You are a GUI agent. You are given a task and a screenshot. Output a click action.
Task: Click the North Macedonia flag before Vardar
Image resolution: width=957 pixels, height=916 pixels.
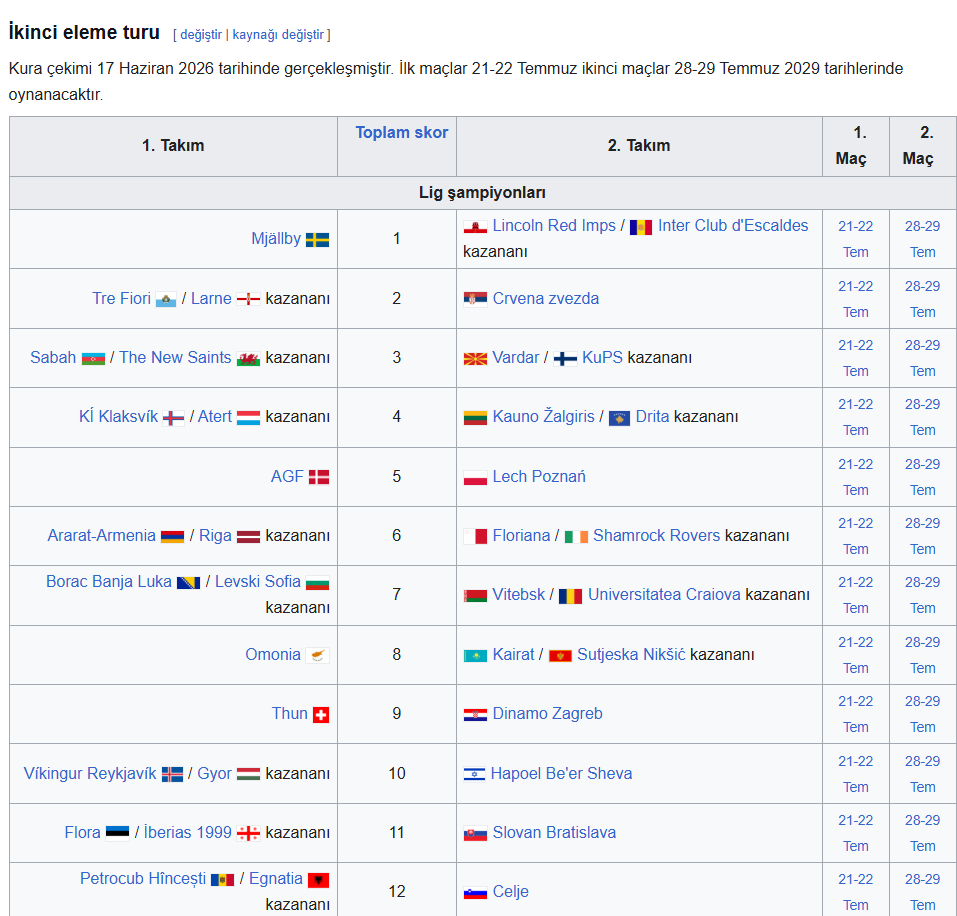point(475,358)
